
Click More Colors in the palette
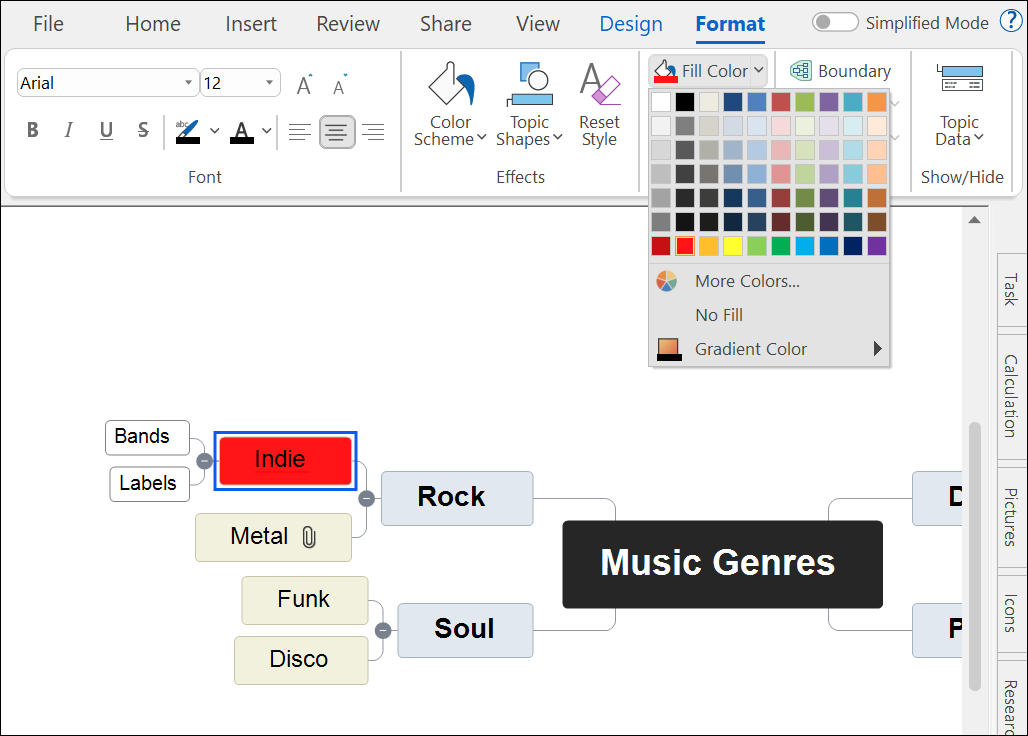[x=747, y=281]
